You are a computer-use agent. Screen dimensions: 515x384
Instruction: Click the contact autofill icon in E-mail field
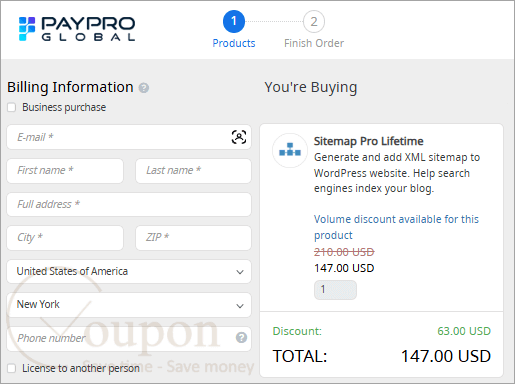tap(239, 137)
